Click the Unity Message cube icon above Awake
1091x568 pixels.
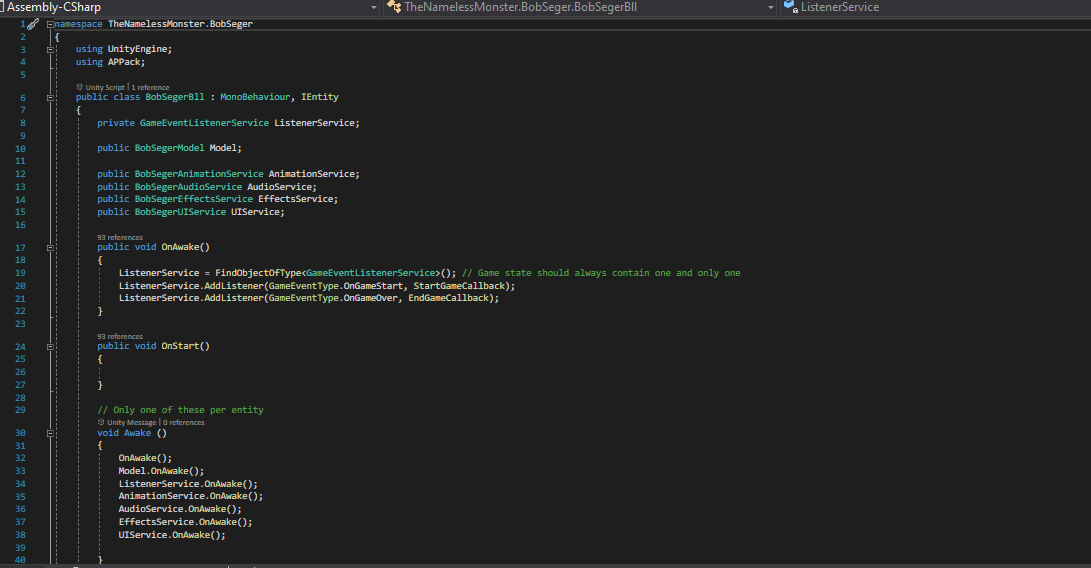click(x=101, y=422)
